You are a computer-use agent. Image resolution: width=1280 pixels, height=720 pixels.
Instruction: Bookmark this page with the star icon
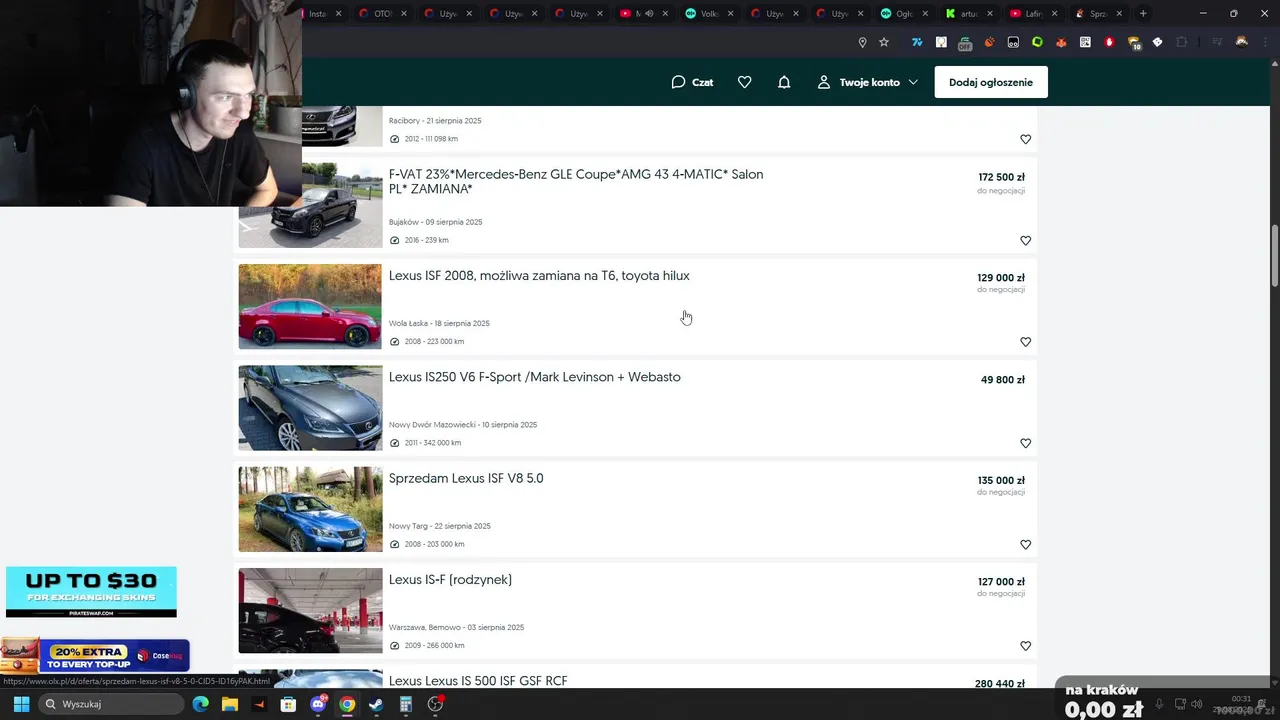(884, 42)
